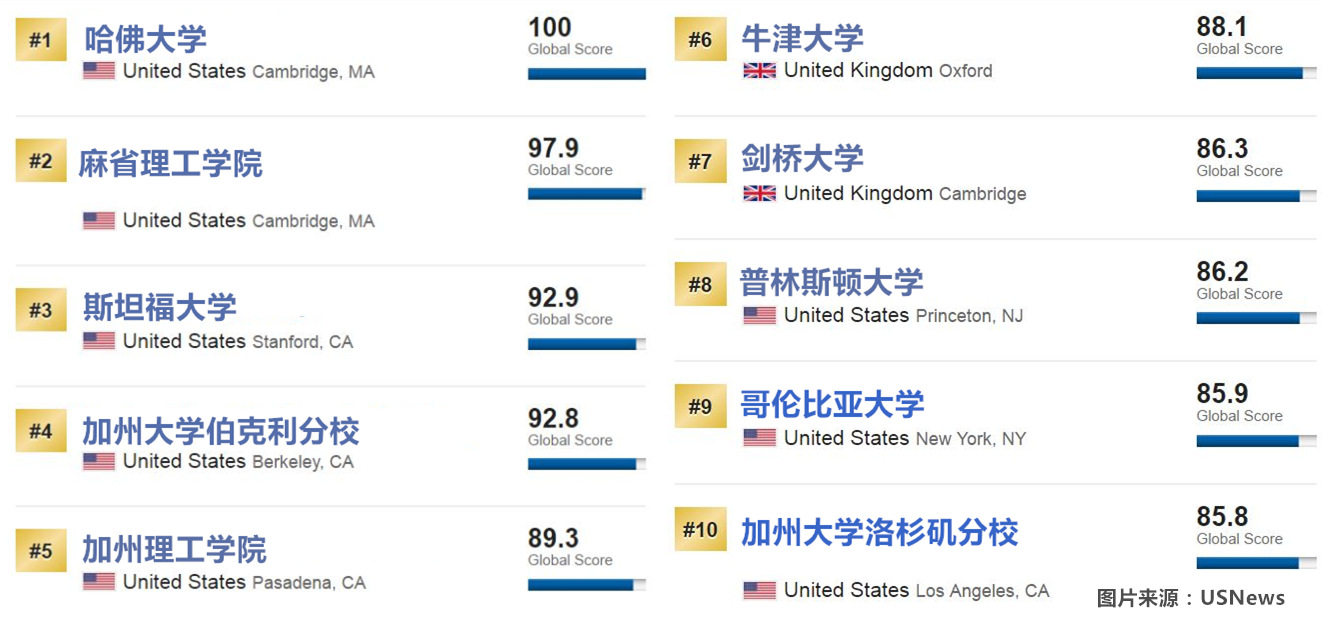Open the 哈佛大学 link
This screenshot has height=620, width=1322.
pyautogui.click(x=145, y=39)
